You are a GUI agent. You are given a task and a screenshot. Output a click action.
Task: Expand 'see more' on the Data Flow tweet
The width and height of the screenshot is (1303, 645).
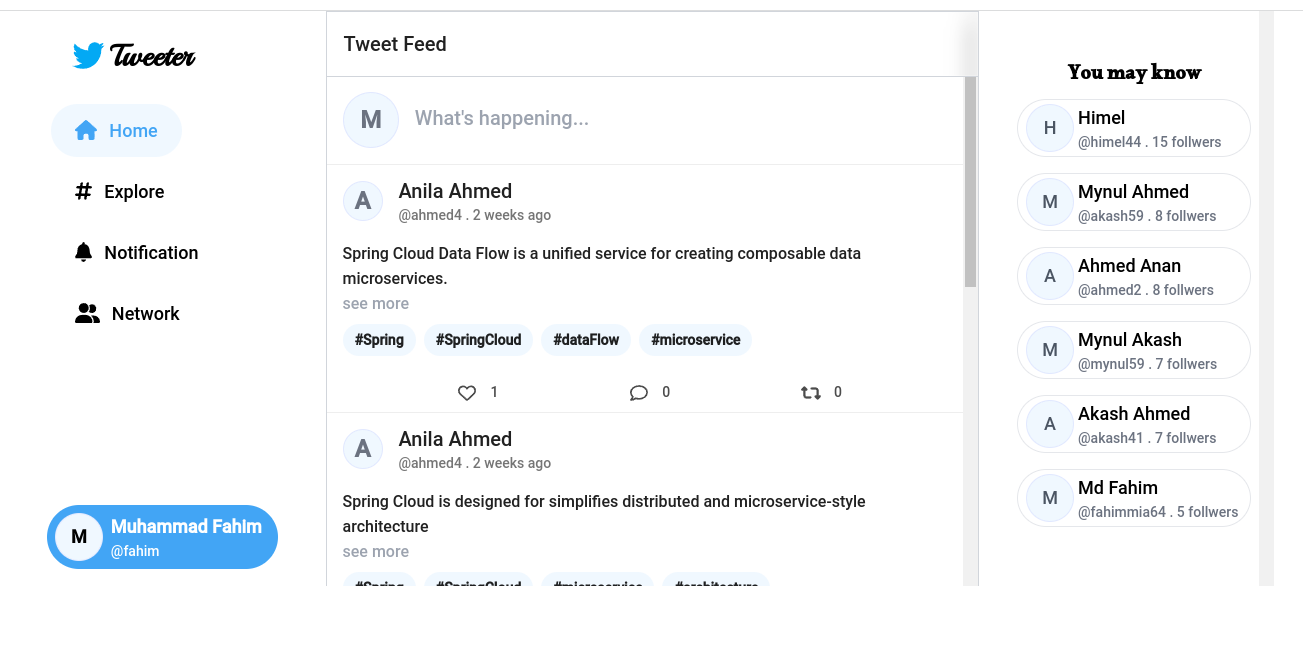tap(376, 304)
